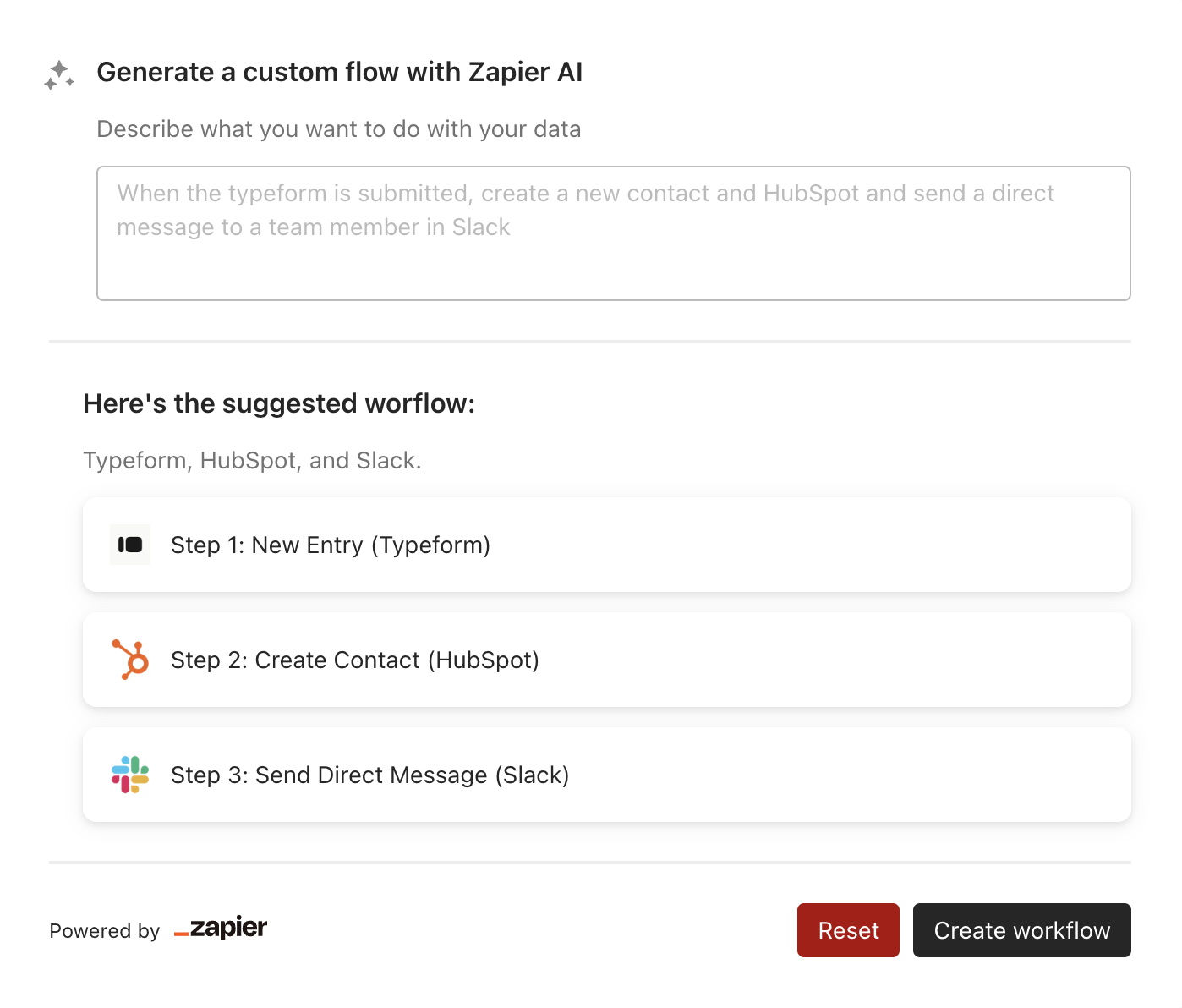The width and height of the screenshot is (1182, 1008).
Task: Click the 'Here's the suggested worflow:' heading
Action: coord(279,403)
